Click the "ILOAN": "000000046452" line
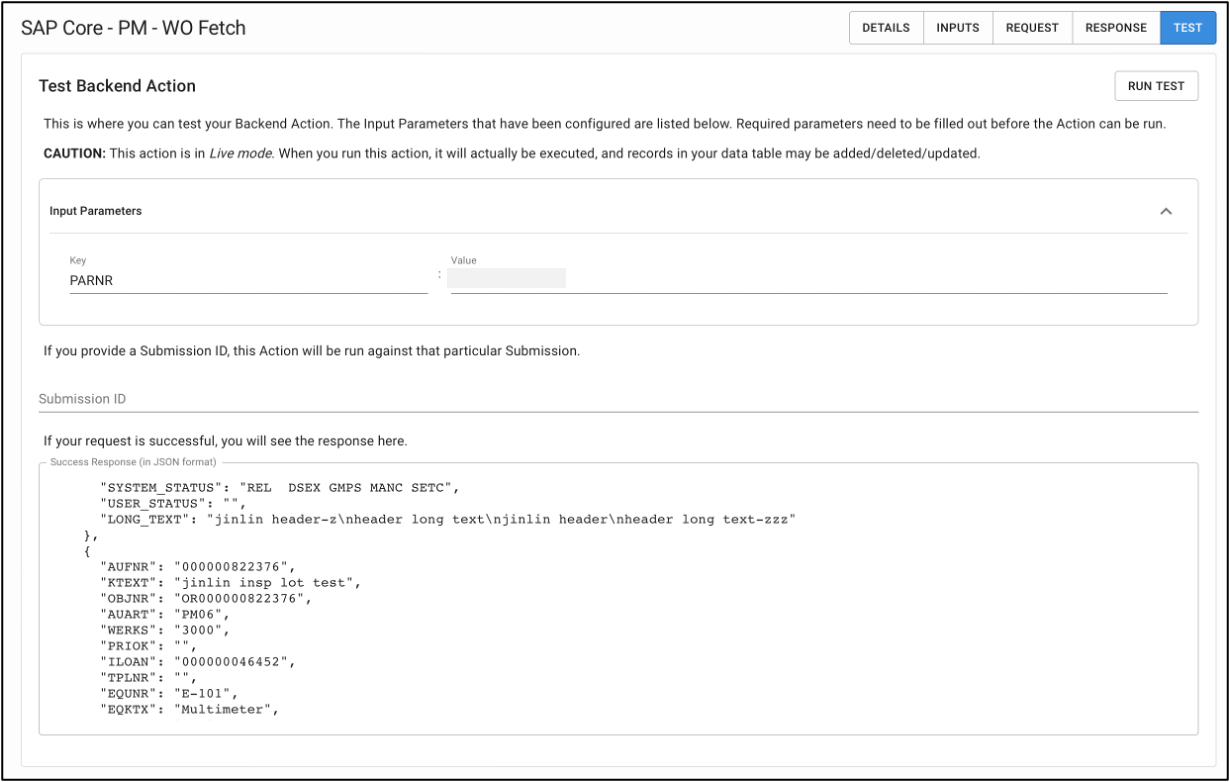The image size is (1230, 782). click(198, 663)
